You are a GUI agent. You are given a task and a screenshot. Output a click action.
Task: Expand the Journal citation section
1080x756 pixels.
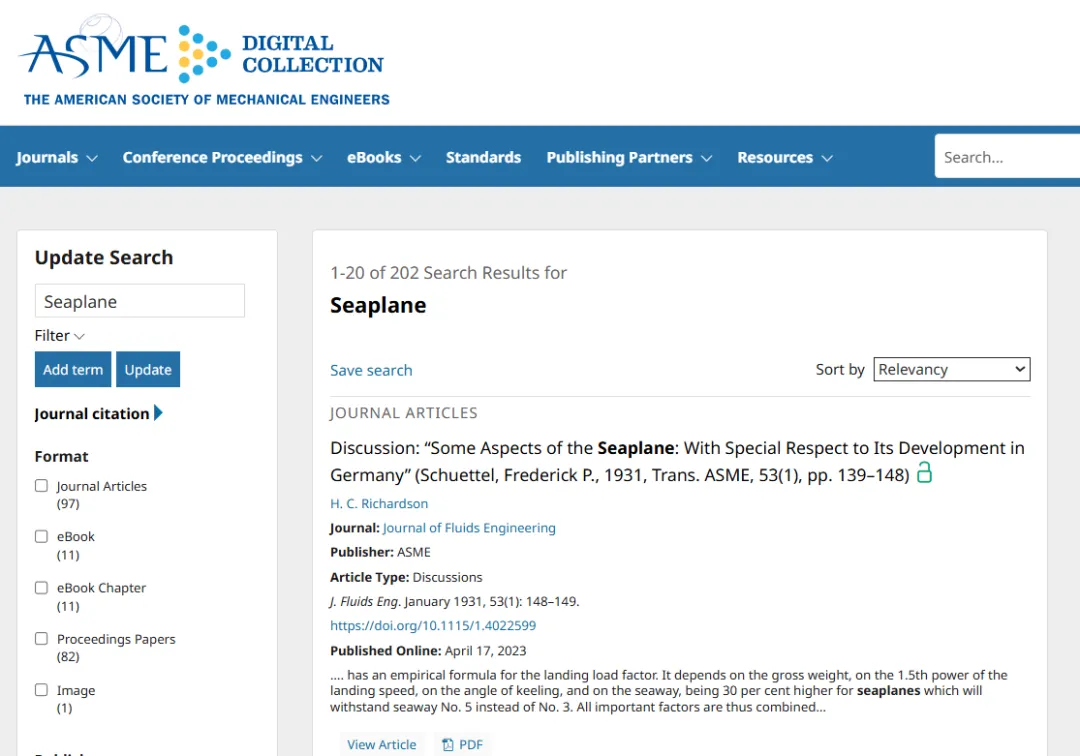pyautogui.click(x=98, y=413)
